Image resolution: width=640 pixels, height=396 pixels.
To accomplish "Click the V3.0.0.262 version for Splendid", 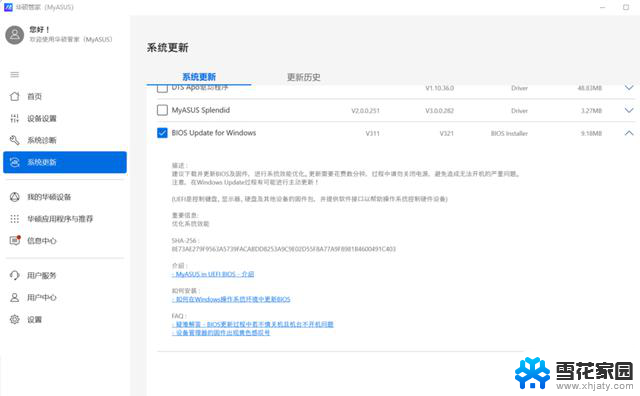I will (440, 111).
